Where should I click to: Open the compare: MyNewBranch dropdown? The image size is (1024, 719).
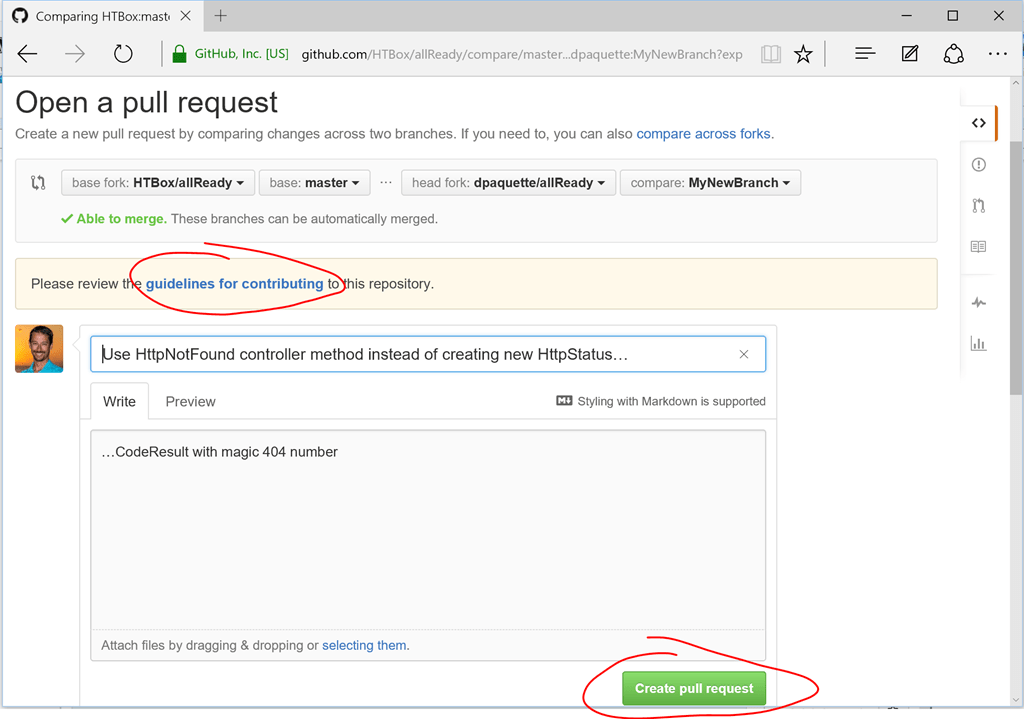(710, 182)
